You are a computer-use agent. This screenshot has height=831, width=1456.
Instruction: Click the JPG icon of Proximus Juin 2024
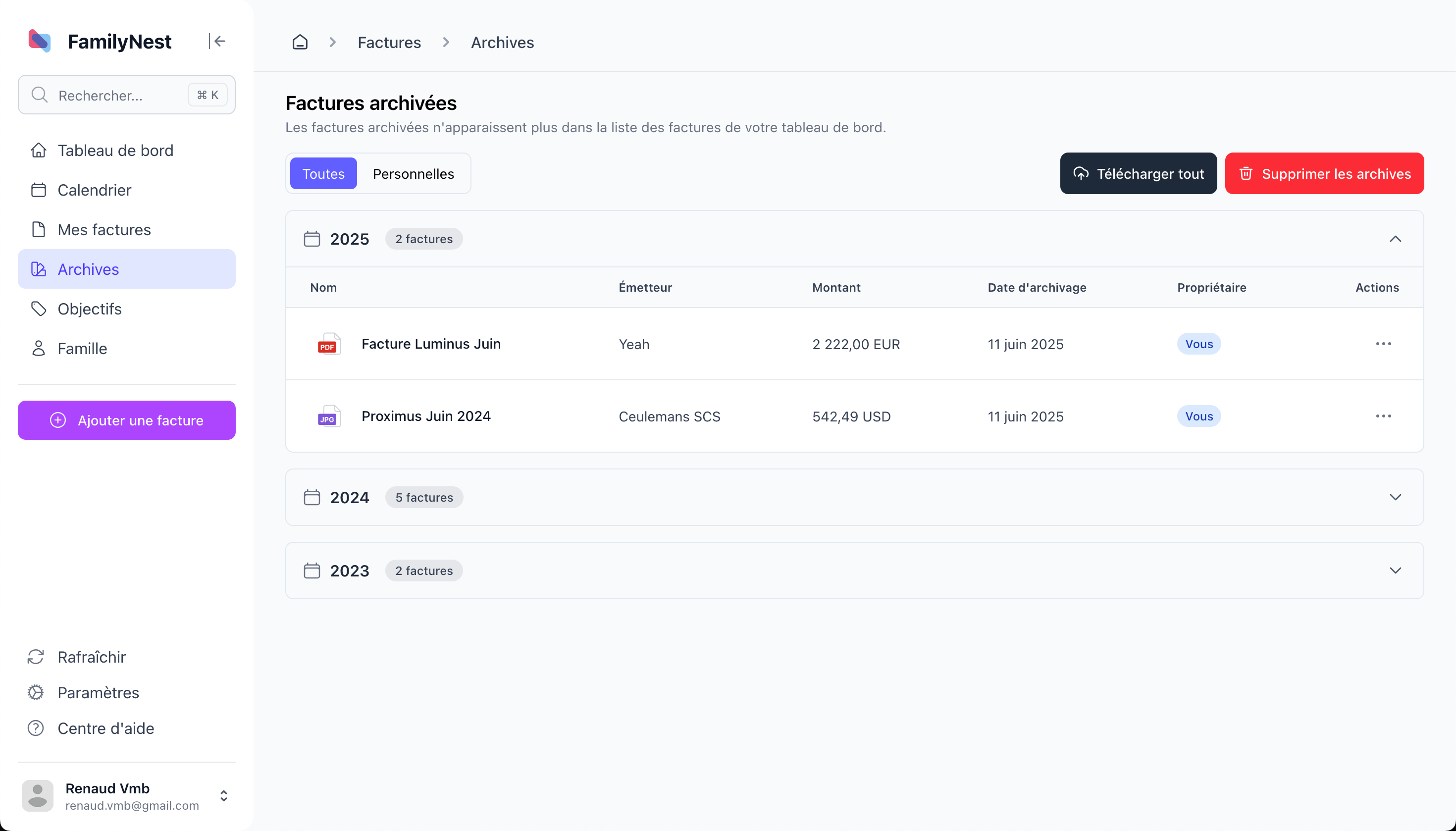tap(329, 416)
